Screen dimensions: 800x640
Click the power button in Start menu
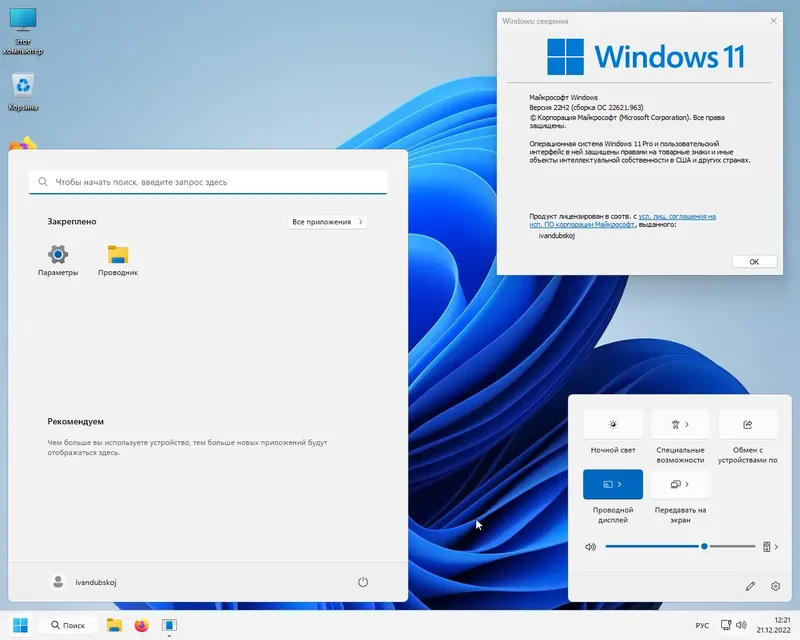(x=362, y=581)
